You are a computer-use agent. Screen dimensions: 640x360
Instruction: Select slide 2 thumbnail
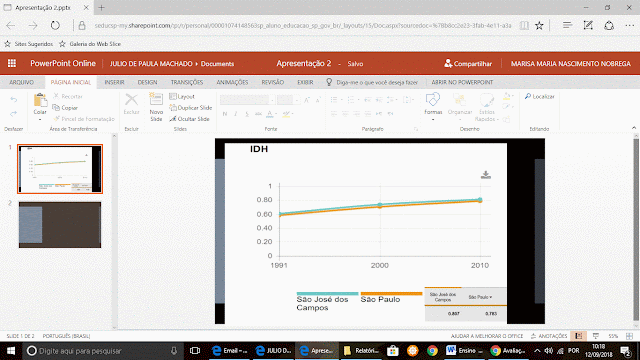(x=60, y=224)
